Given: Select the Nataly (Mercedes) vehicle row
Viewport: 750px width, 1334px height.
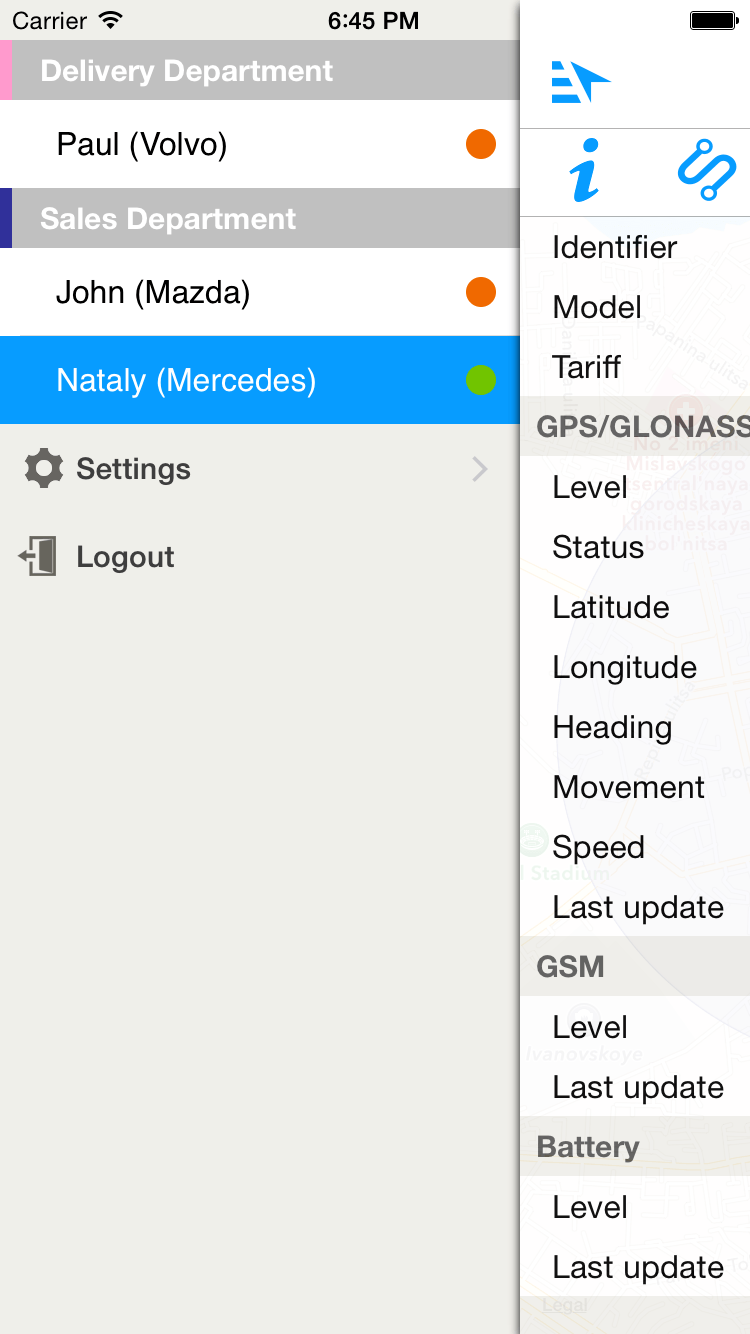Looking at the screenshot, I should click(260, 380).
